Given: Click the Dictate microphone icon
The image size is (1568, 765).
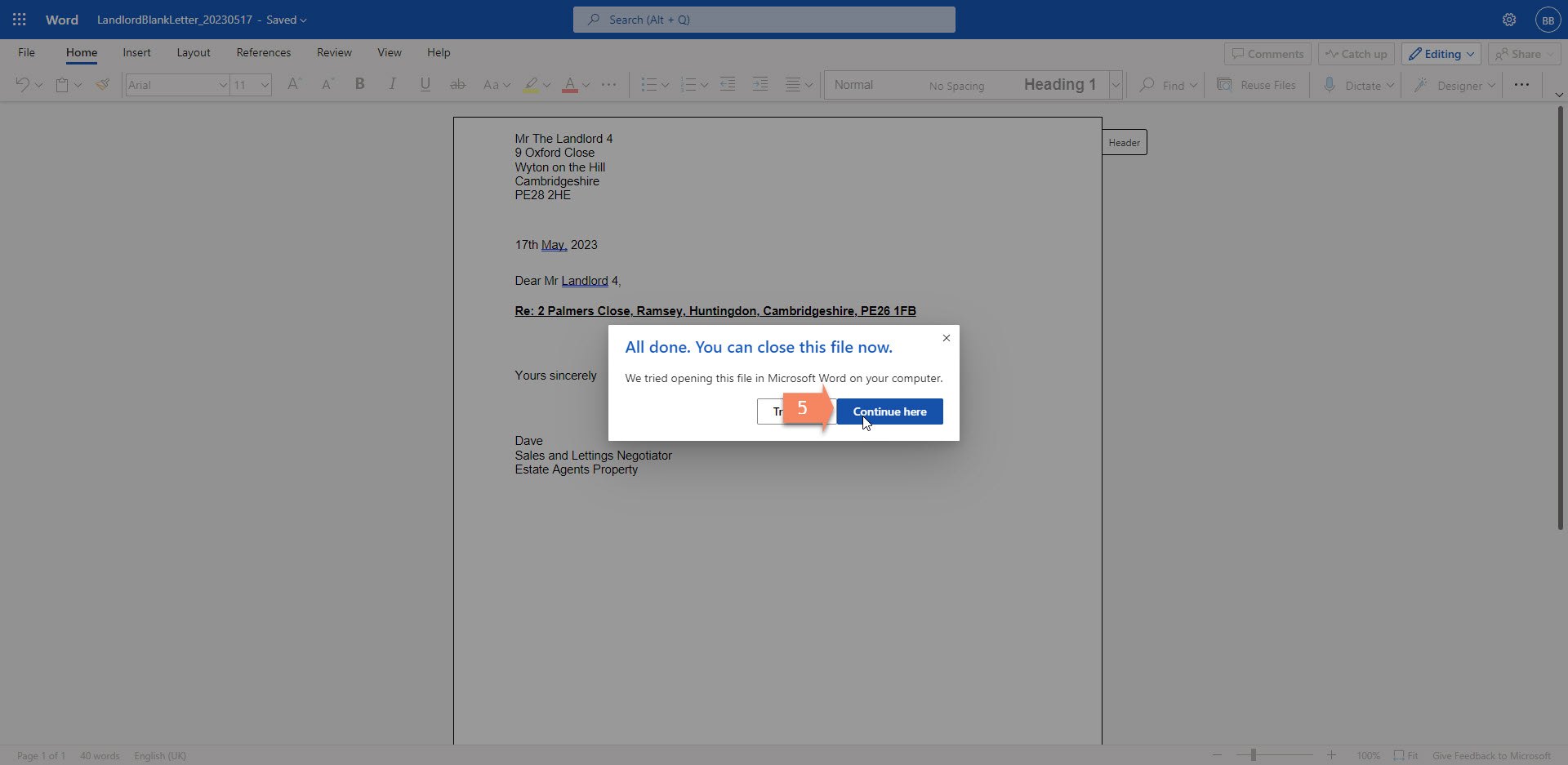Looking at the screenshot, I should click(1330, 85).
